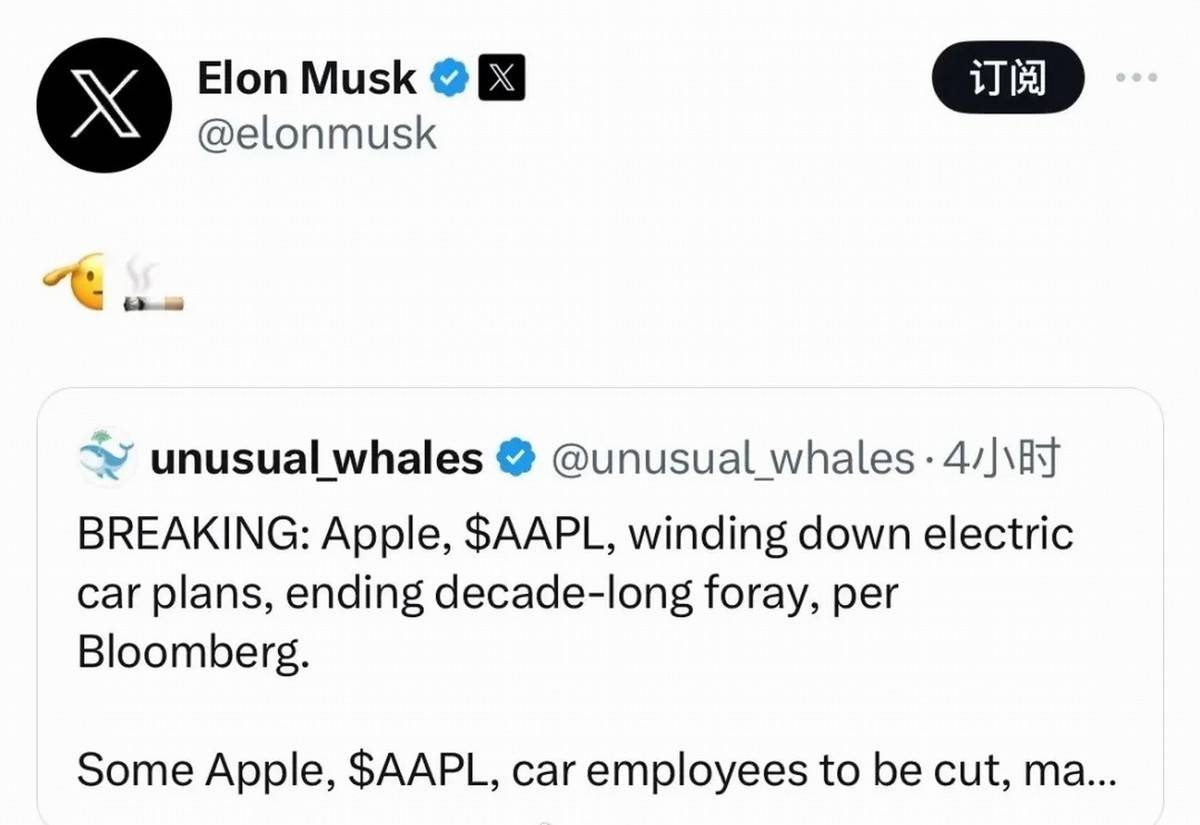Open the unusual_whales whale avatar
1200x825 pixels.
pos(105,458)
